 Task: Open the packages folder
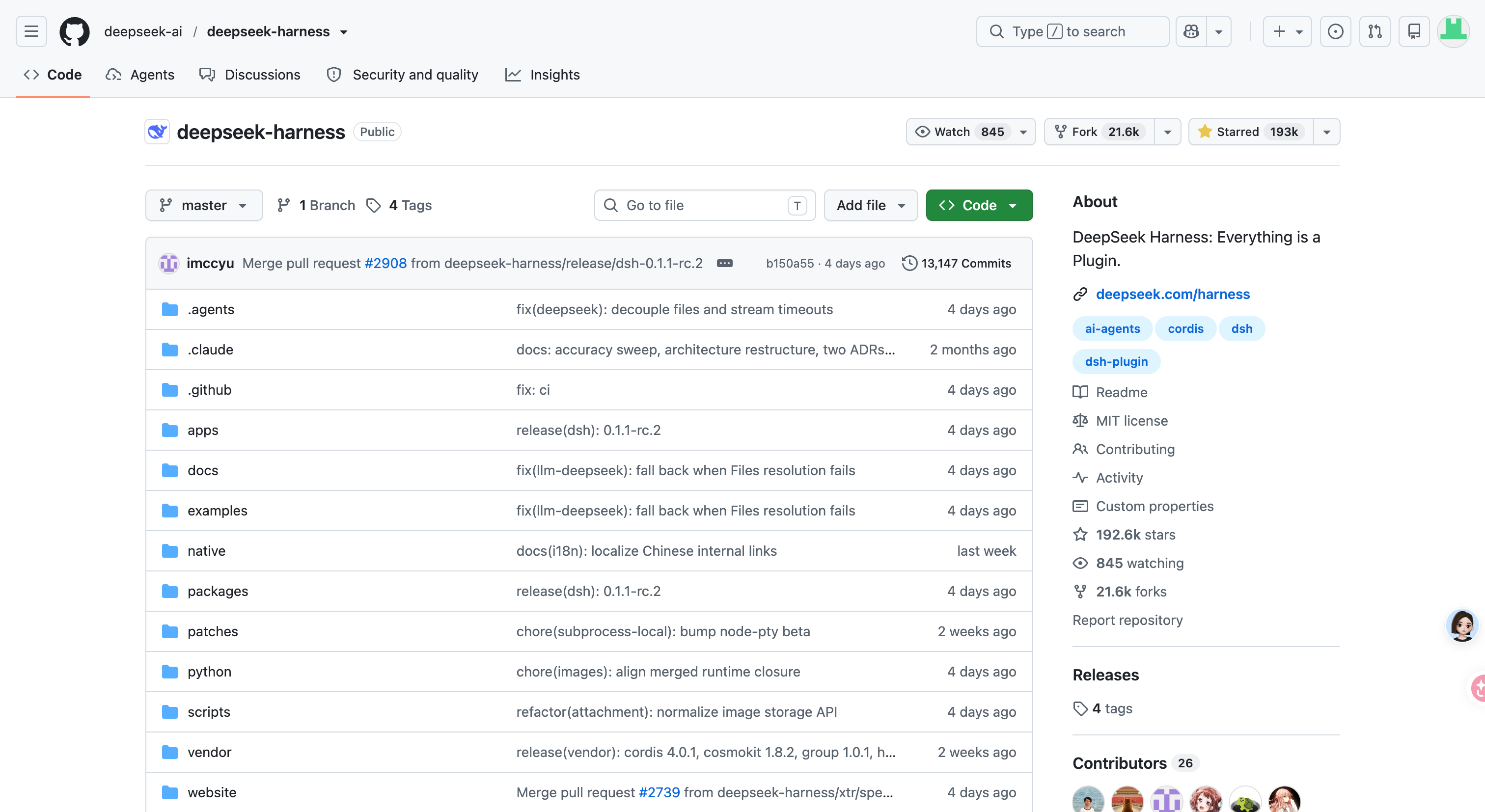(218, 591)
